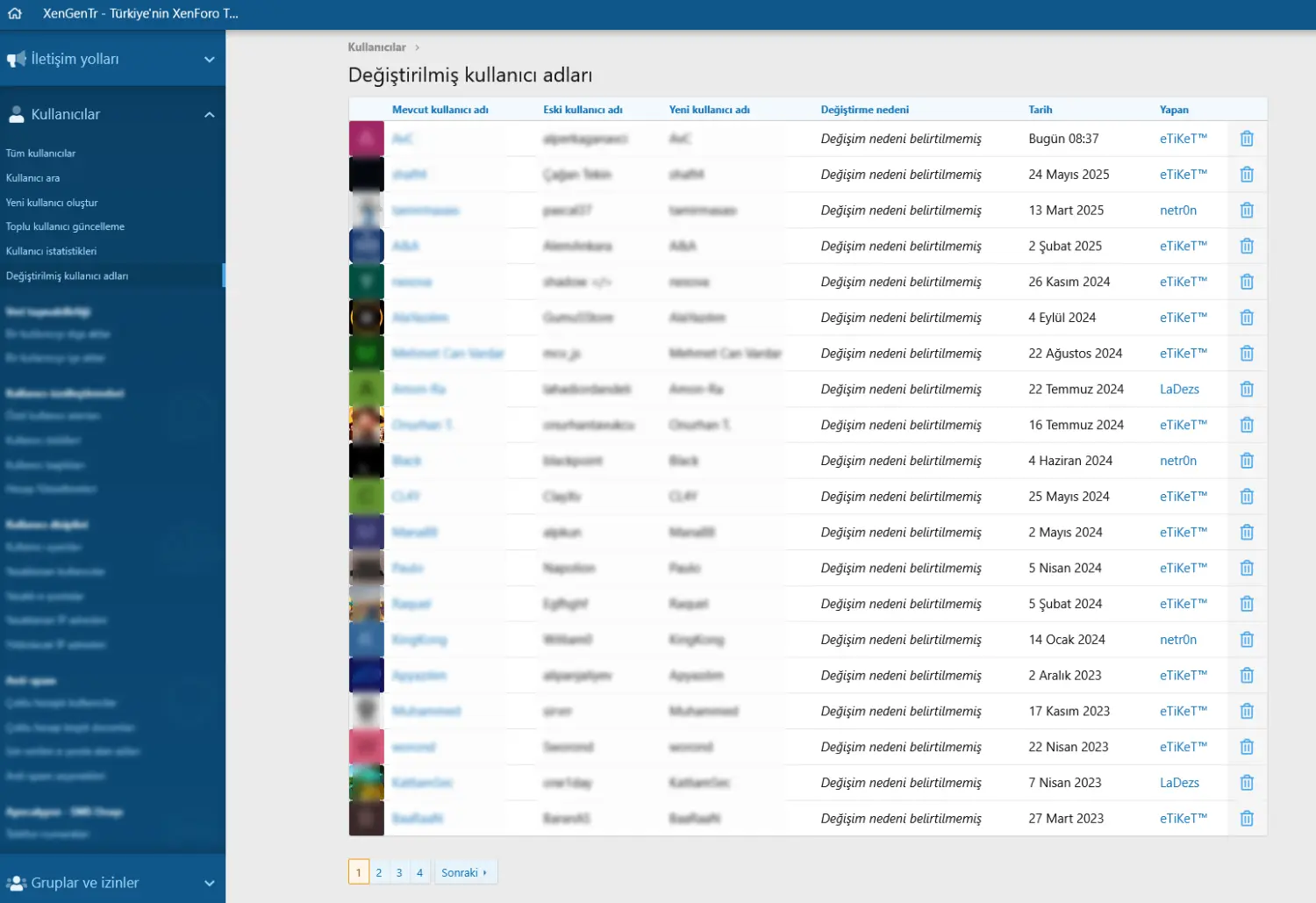Click trash icon for 7 Nisan 2023 row

(x=1247, y=783)
